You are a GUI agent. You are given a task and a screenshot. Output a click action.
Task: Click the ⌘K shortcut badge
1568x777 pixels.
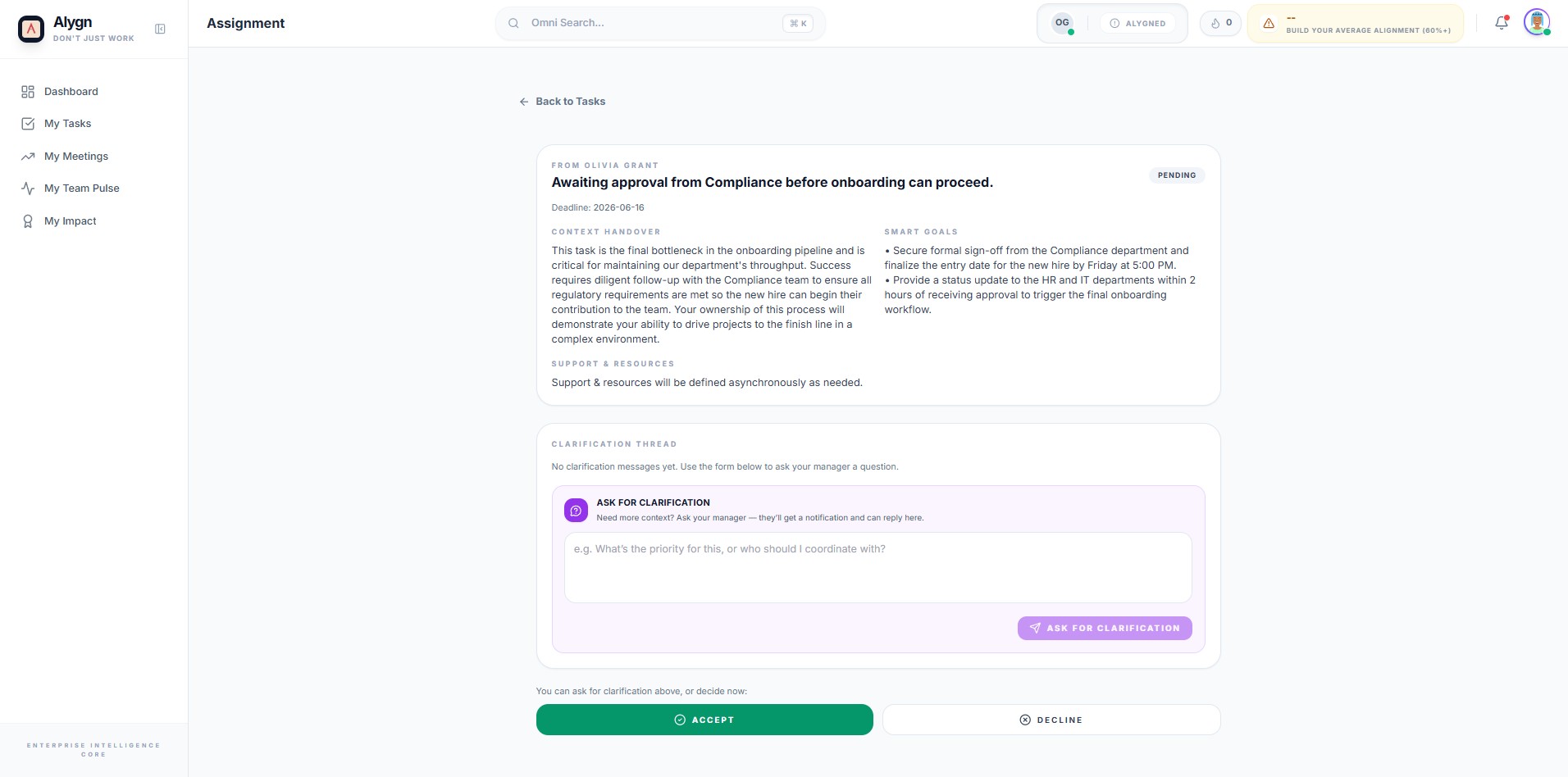click(x=798, y=24)
